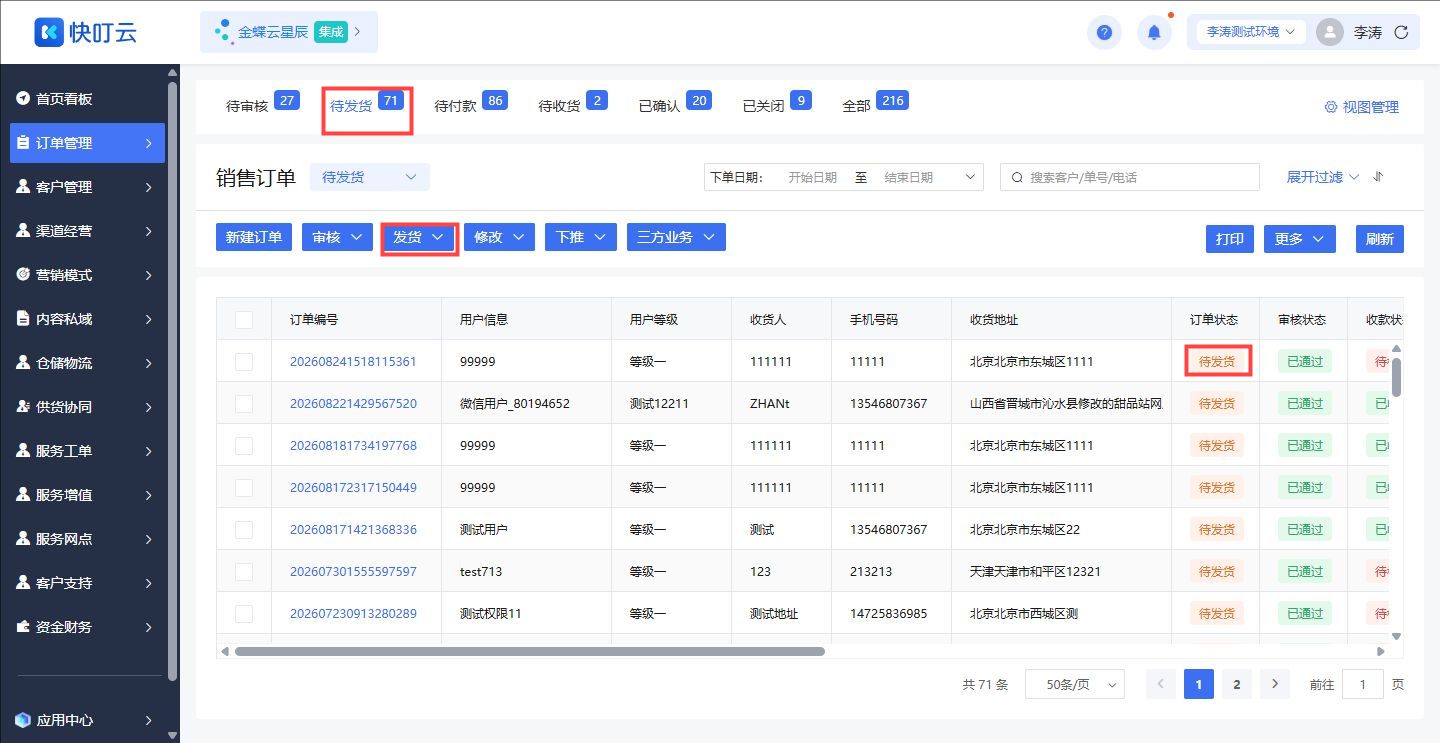Screen dimensions: 1440x743
Task: Open the 下推 dropdown button
Action: pyautogui.click(x=581, y=237)
